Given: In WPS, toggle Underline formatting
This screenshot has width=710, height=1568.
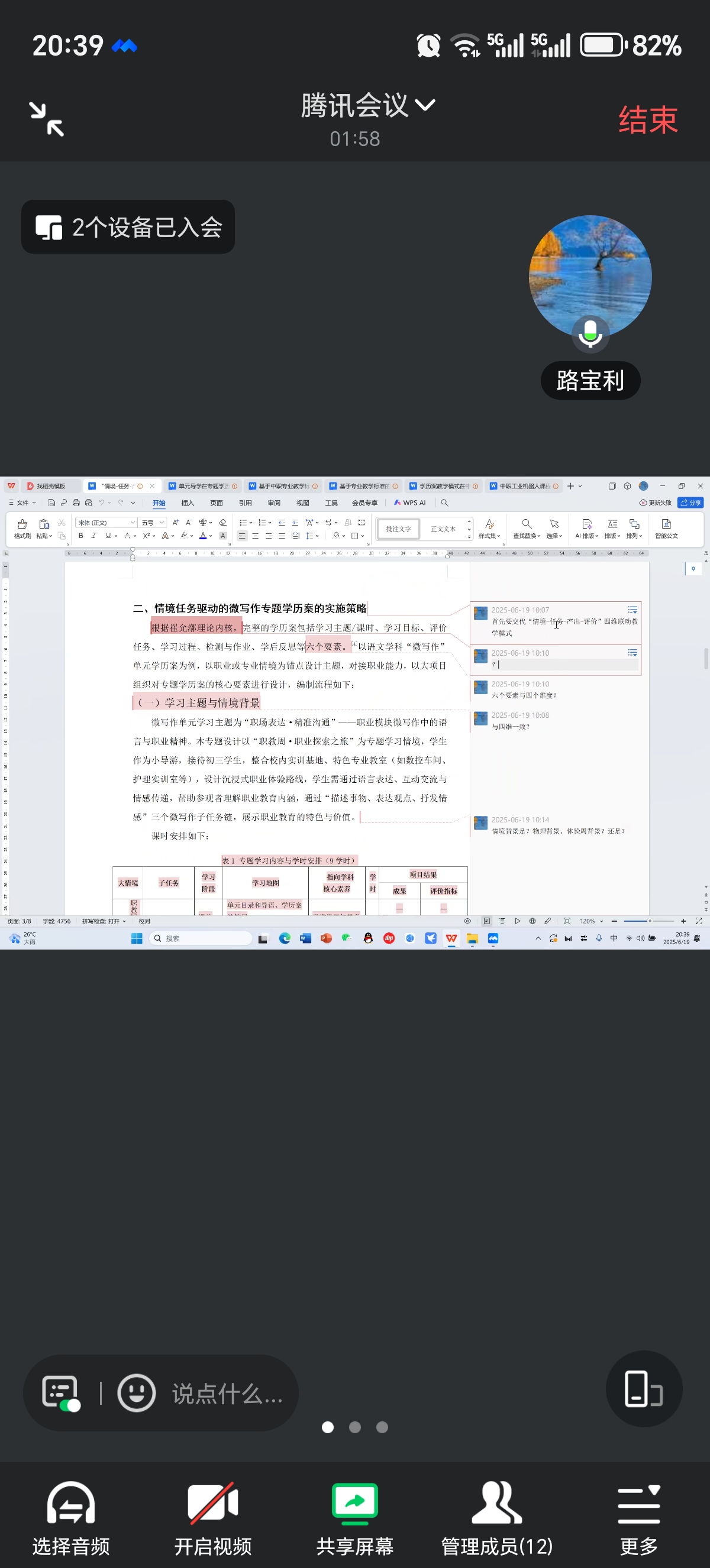Looking at the screenshot, I should tap(108, 536).
